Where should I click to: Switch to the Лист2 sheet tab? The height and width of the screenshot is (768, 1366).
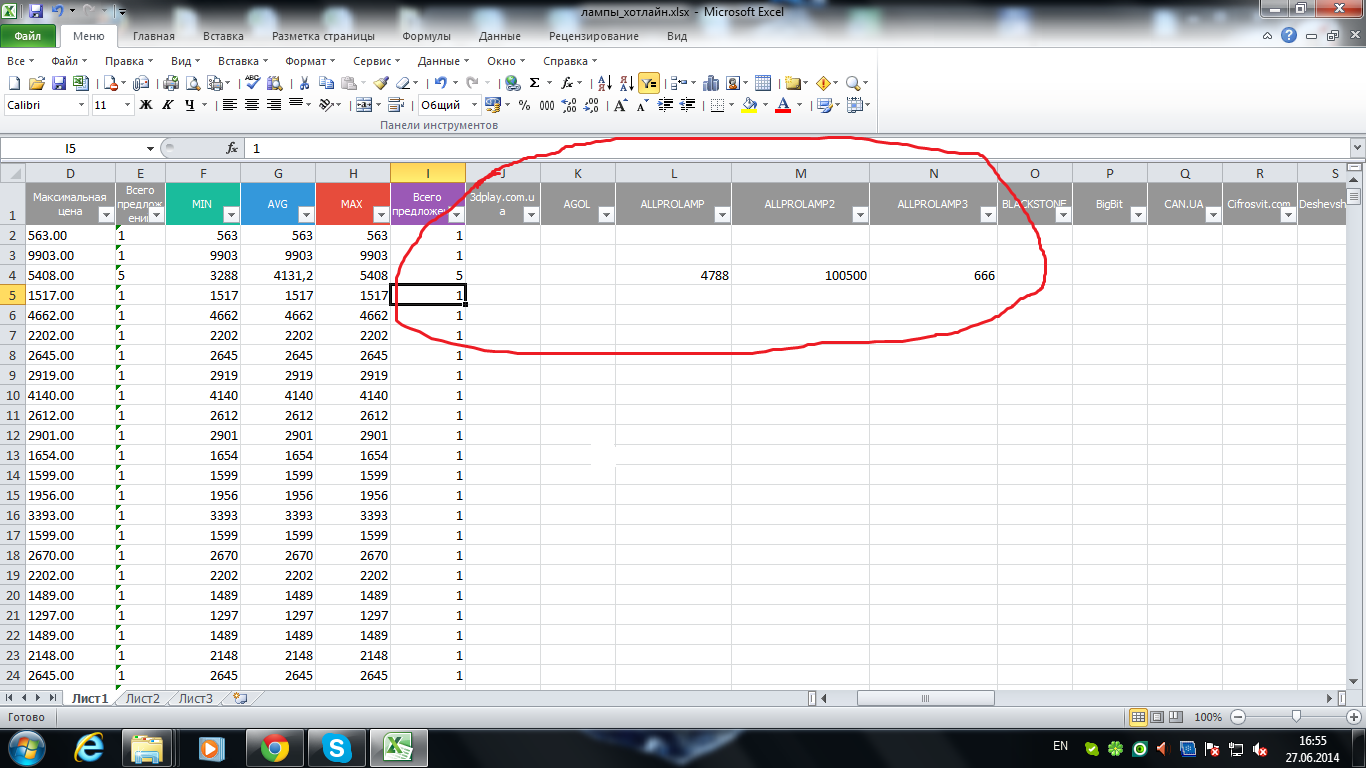click(x=143, y=699)
